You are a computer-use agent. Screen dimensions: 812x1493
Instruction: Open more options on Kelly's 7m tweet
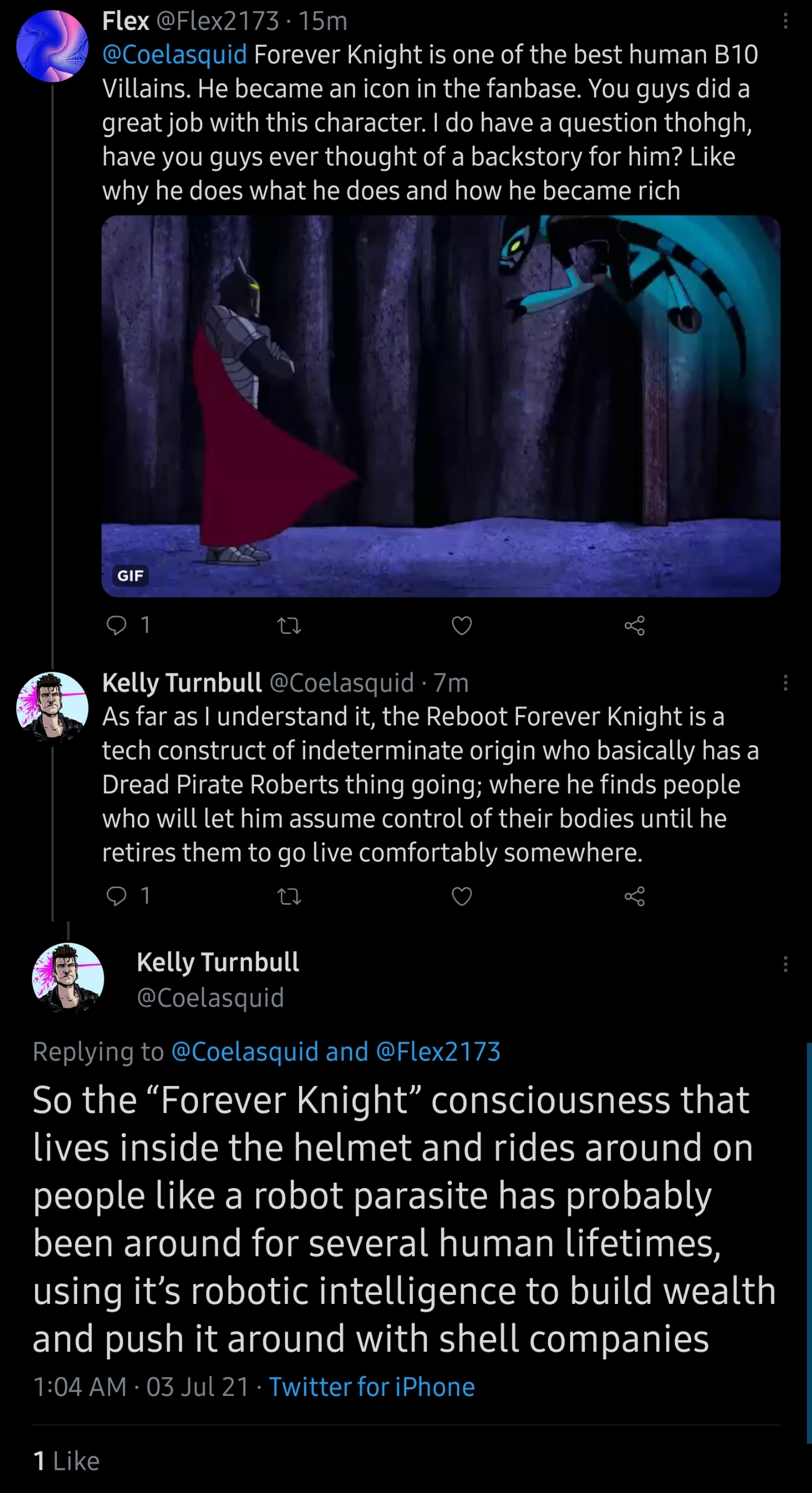[785, 683]
